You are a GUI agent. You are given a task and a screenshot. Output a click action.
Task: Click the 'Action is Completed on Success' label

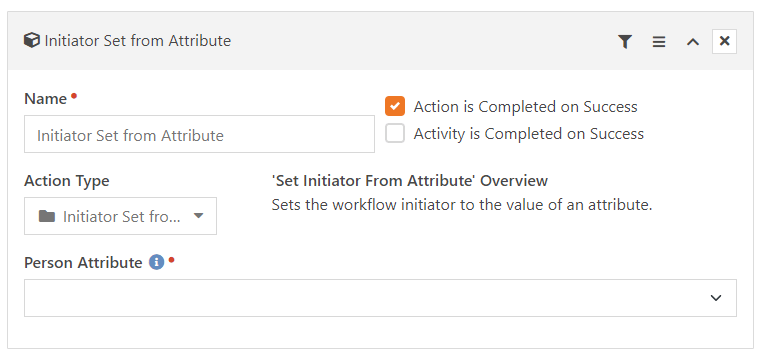pyautogui.click(x=525, y=107)
